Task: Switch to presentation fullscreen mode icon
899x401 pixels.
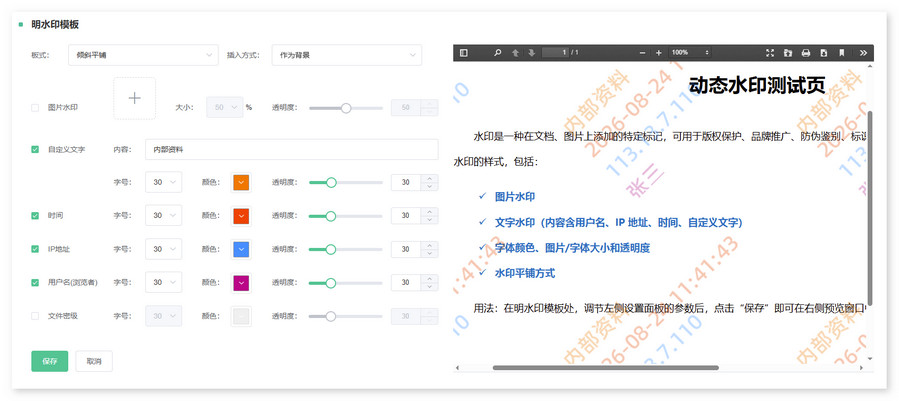Action: (771, 53)
